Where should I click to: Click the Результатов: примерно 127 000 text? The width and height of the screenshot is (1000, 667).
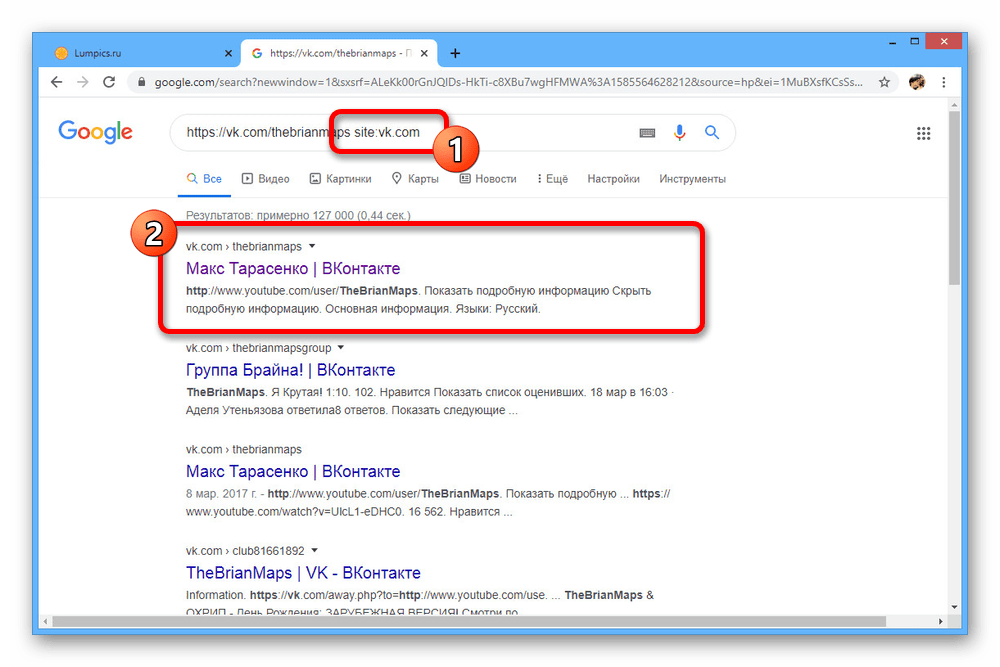[298, 216]
